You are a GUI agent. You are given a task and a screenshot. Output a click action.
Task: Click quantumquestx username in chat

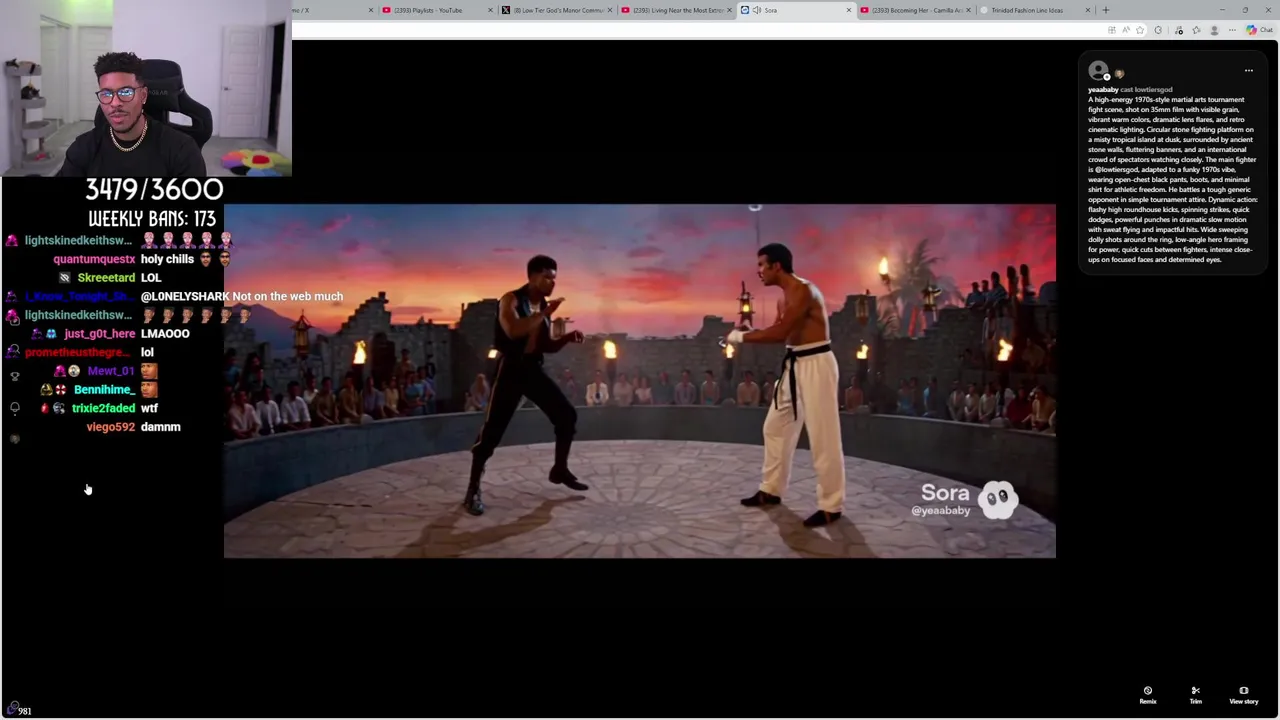click(94, 259)
